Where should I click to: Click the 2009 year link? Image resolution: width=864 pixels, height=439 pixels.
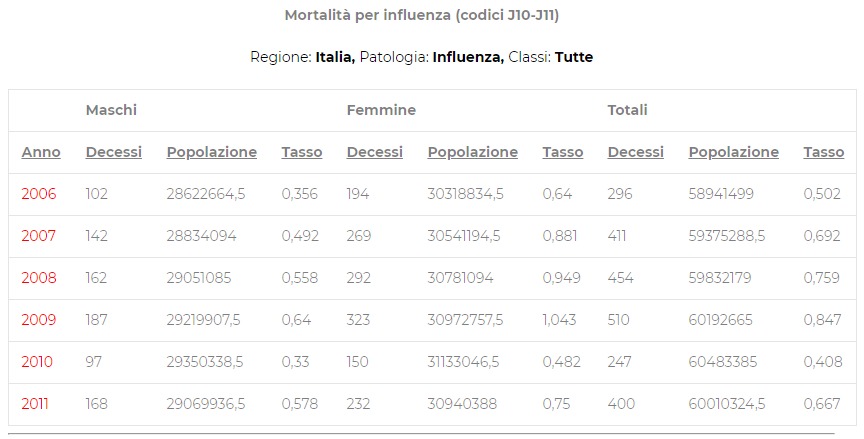pos(39,320)
